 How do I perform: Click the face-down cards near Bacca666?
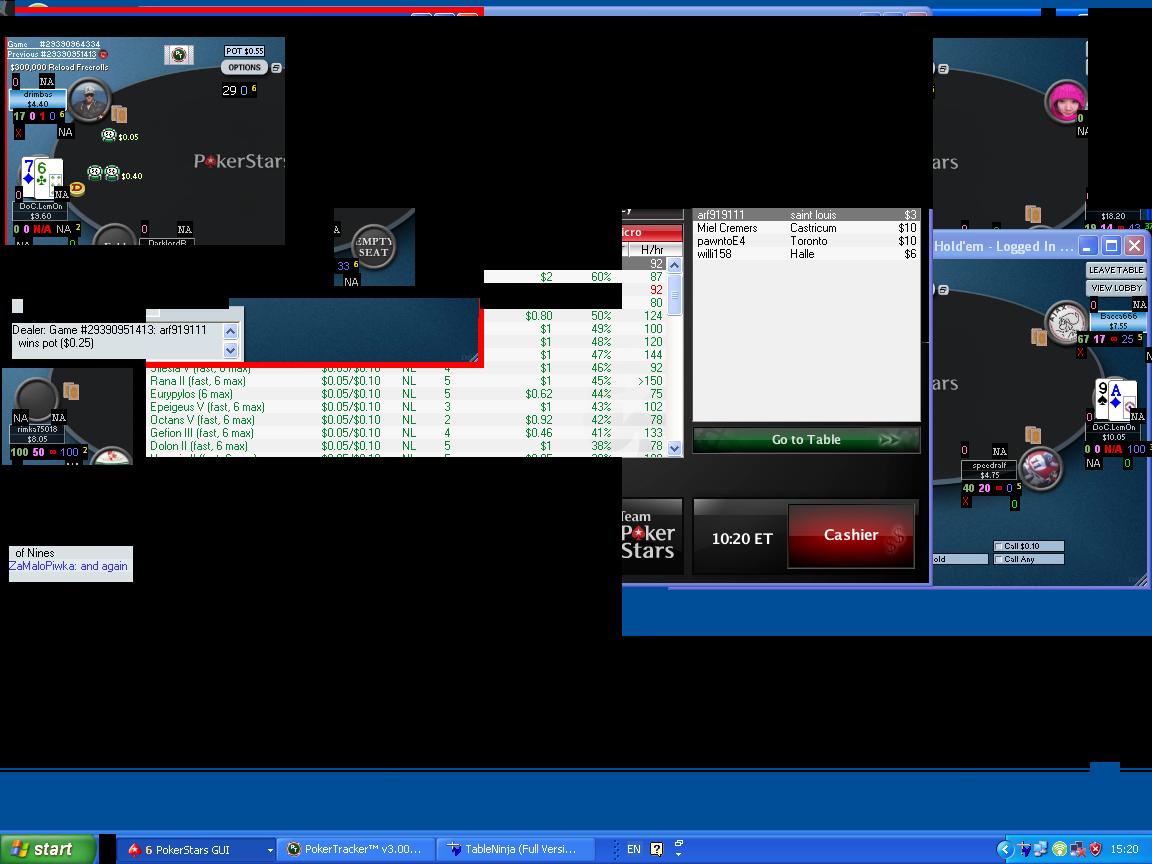[x=1039, y=337]
